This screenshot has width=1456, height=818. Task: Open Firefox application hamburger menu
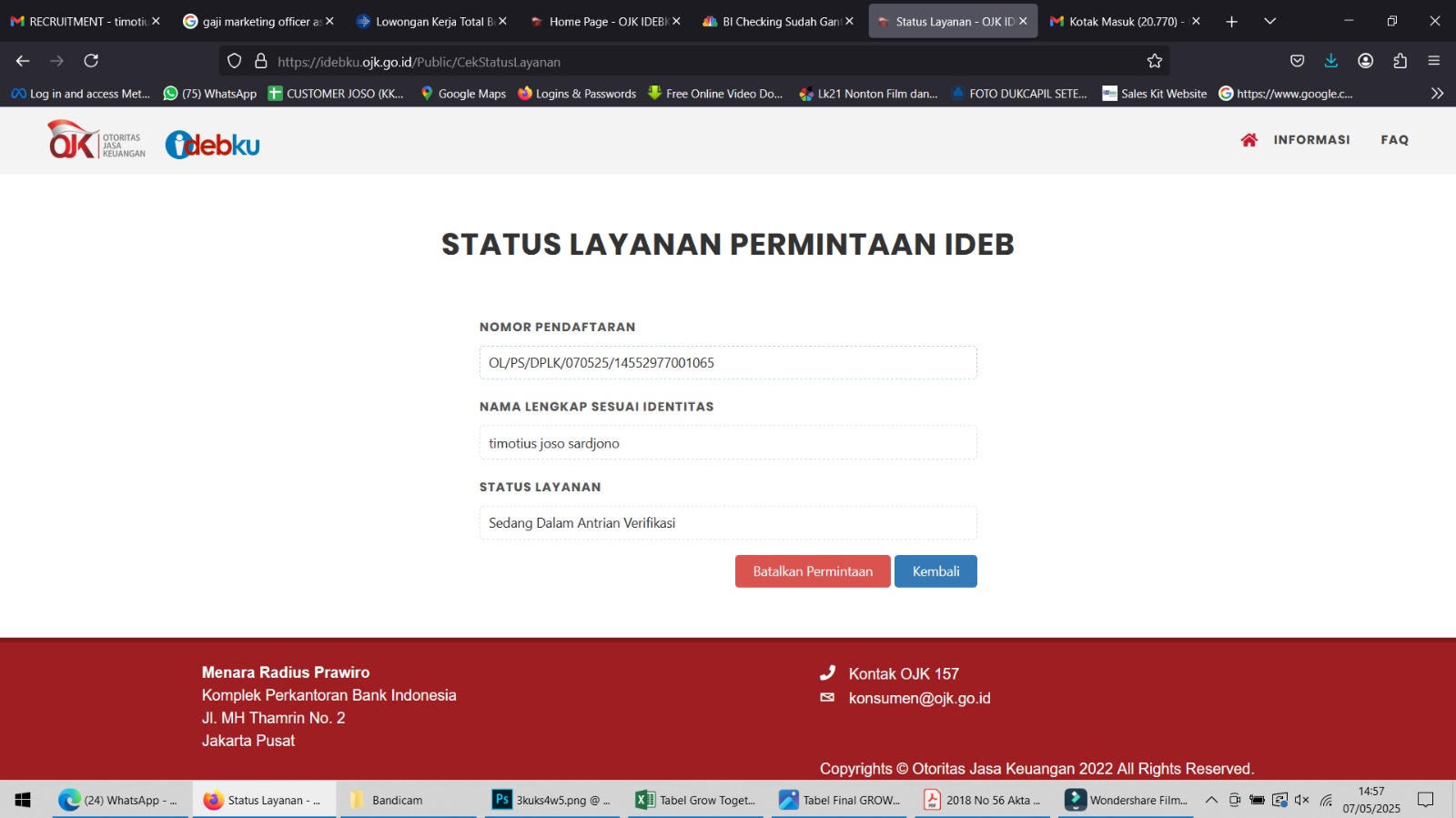1434,61
